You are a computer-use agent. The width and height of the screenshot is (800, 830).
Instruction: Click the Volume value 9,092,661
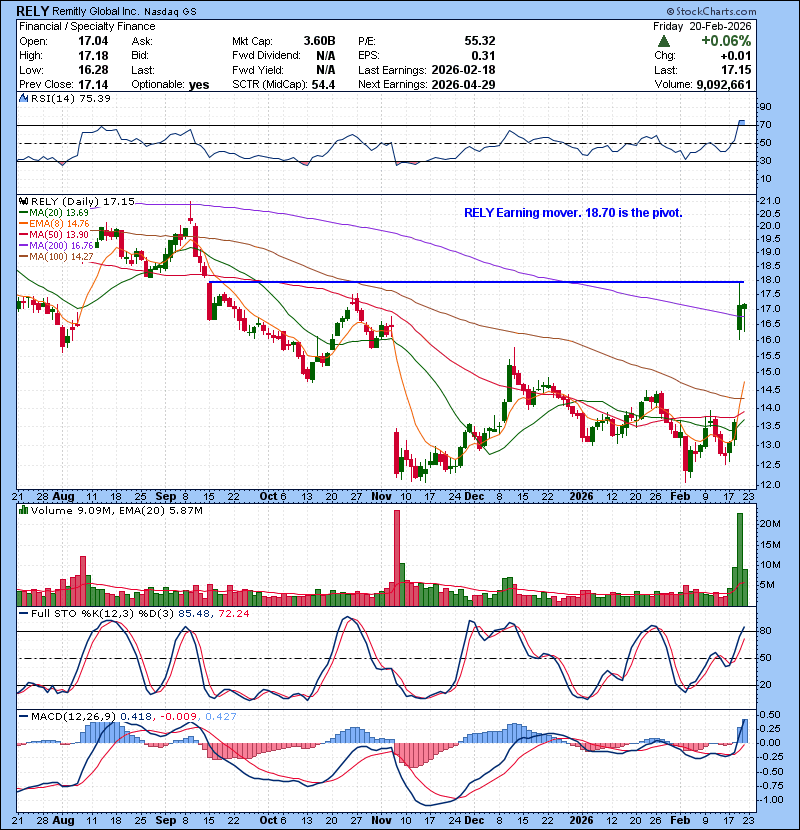click(724, 85)
